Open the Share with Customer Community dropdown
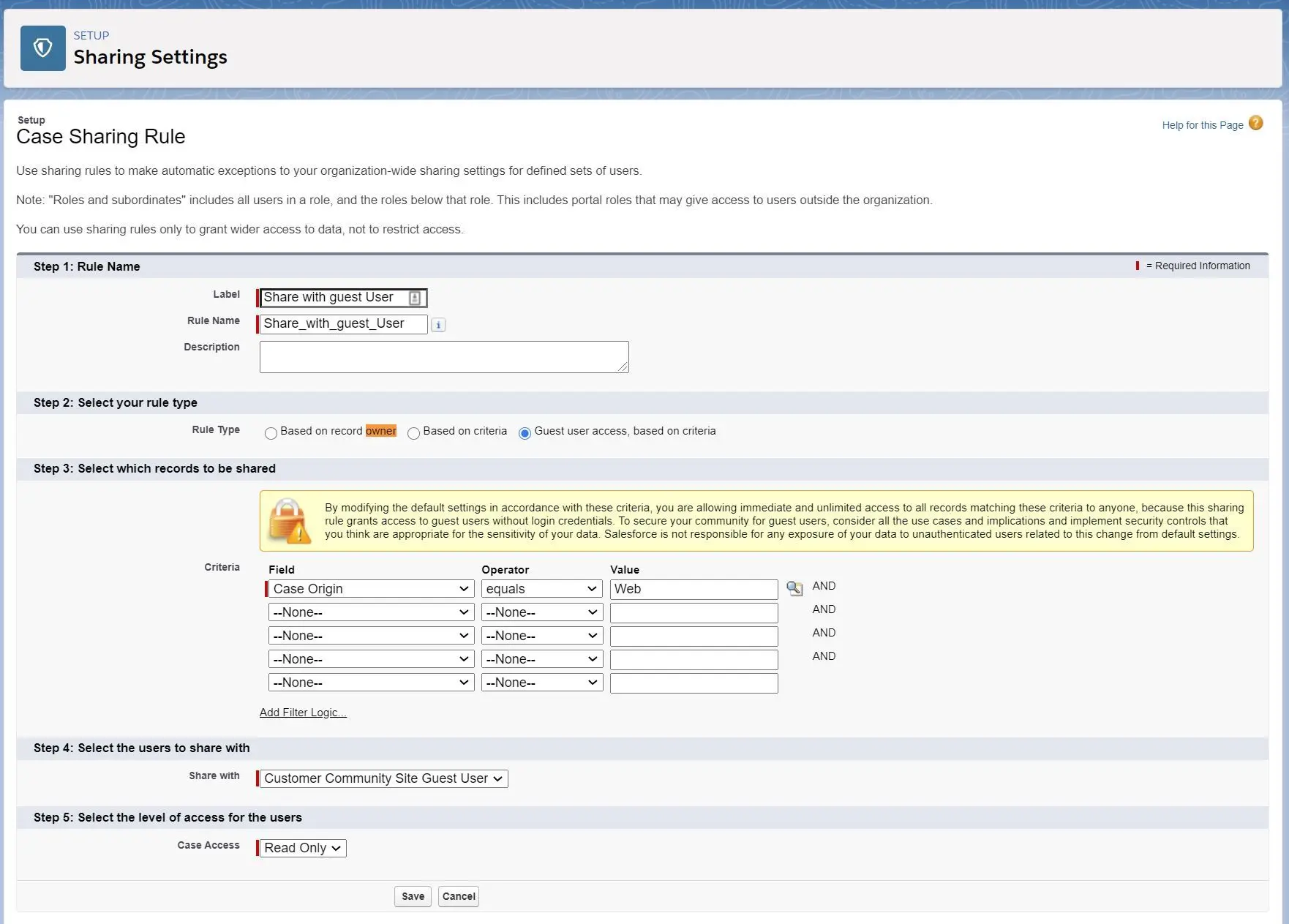This screenshot has height=924, width=1289. pos(383,778)
